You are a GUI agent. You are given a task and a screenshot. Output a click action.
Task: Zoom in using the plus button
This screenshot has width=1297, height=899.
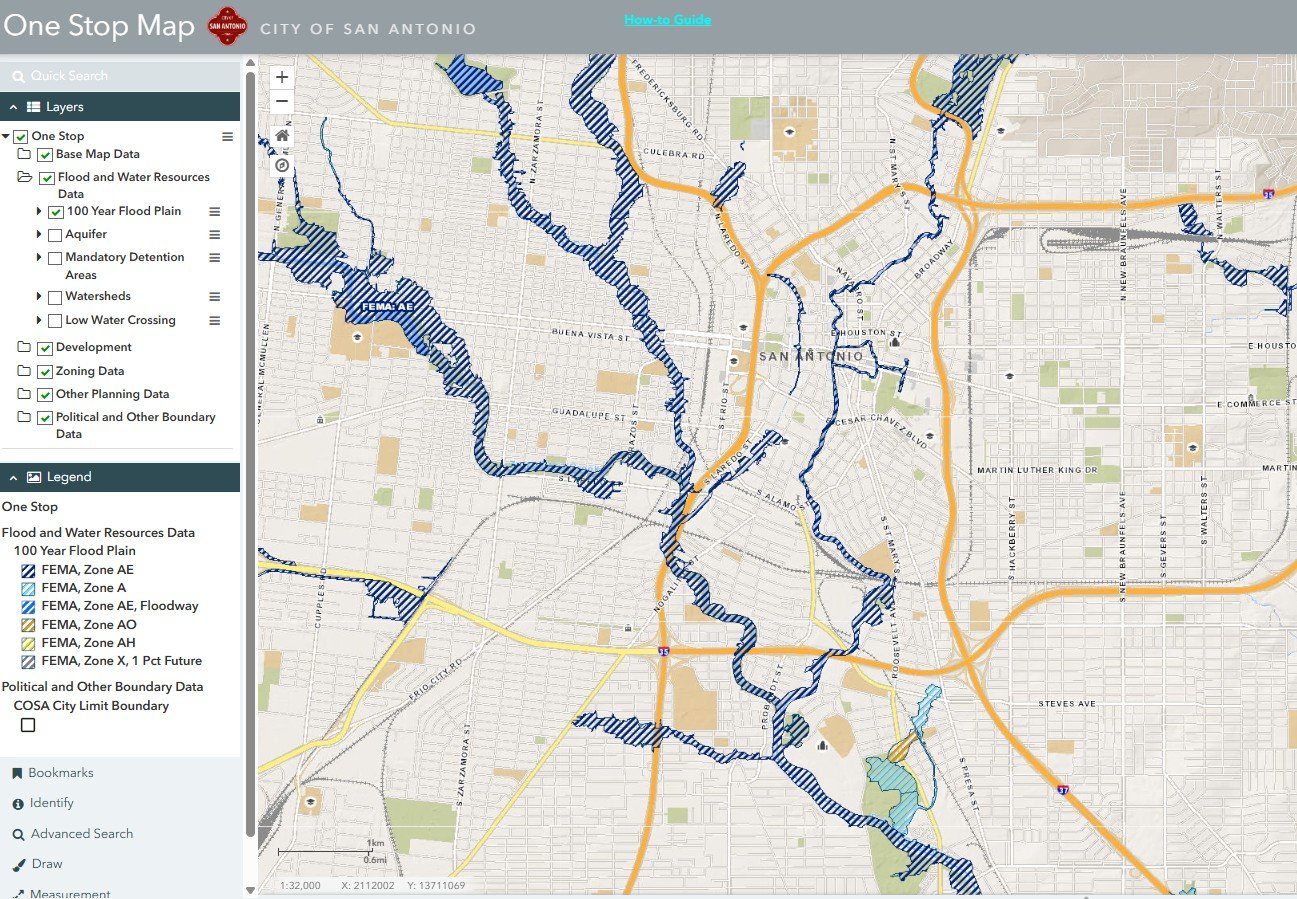click(x=281, y=76)
